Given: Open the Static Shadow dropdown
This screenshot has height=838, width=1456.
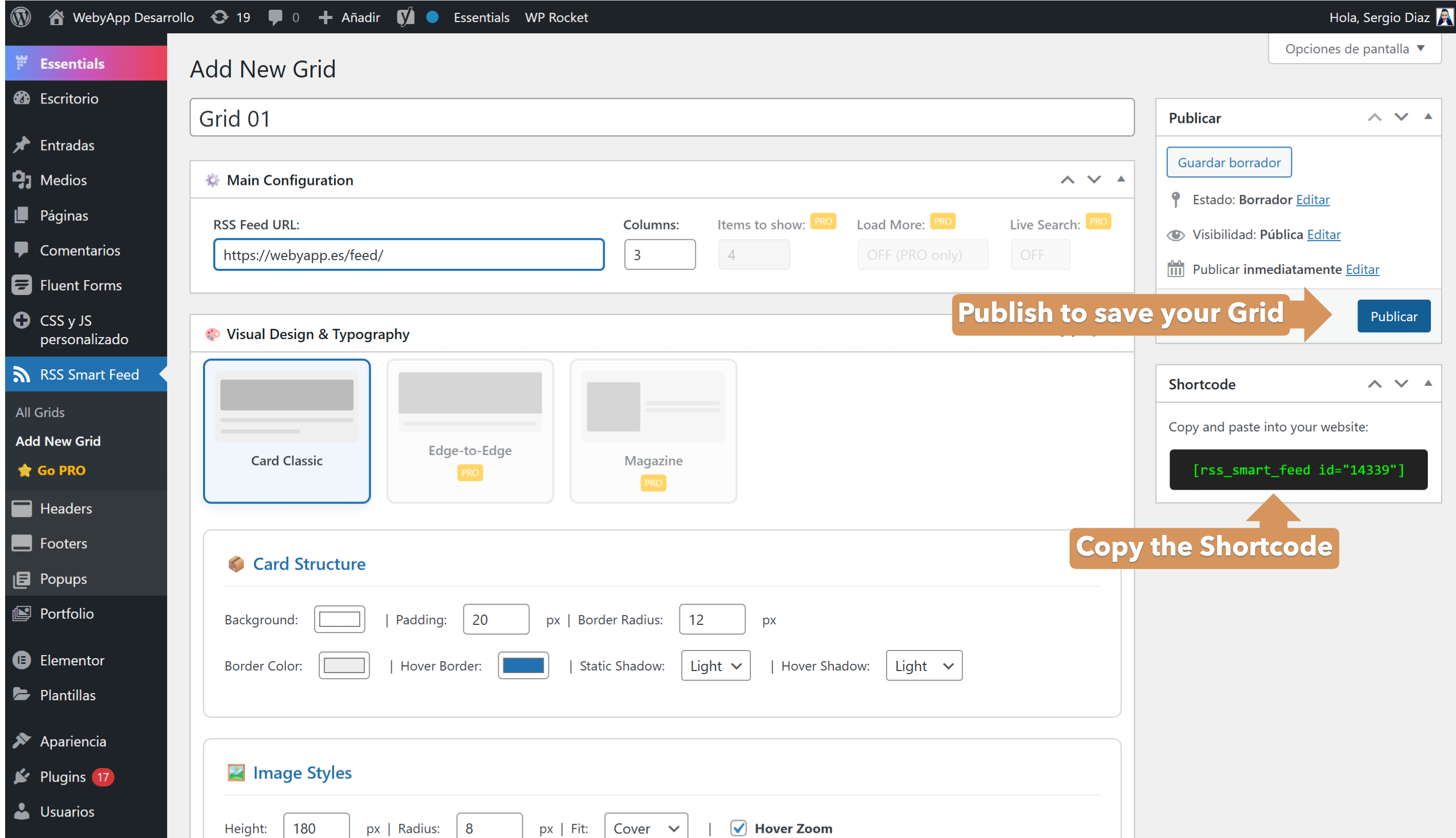Looking at the screenshot, I should 715,665.
